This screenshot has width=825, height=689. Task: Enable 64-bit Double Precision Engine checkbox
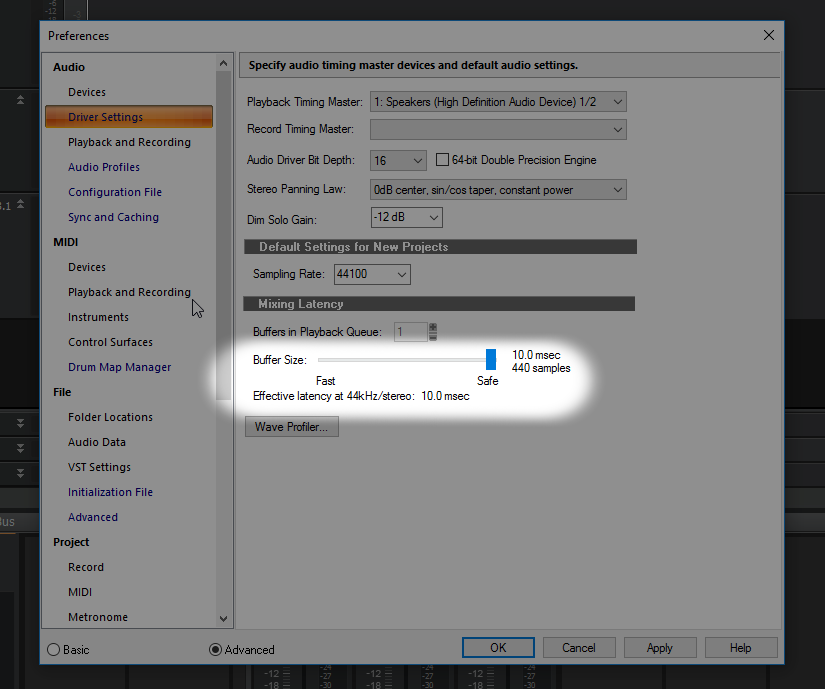click(443, 160)
